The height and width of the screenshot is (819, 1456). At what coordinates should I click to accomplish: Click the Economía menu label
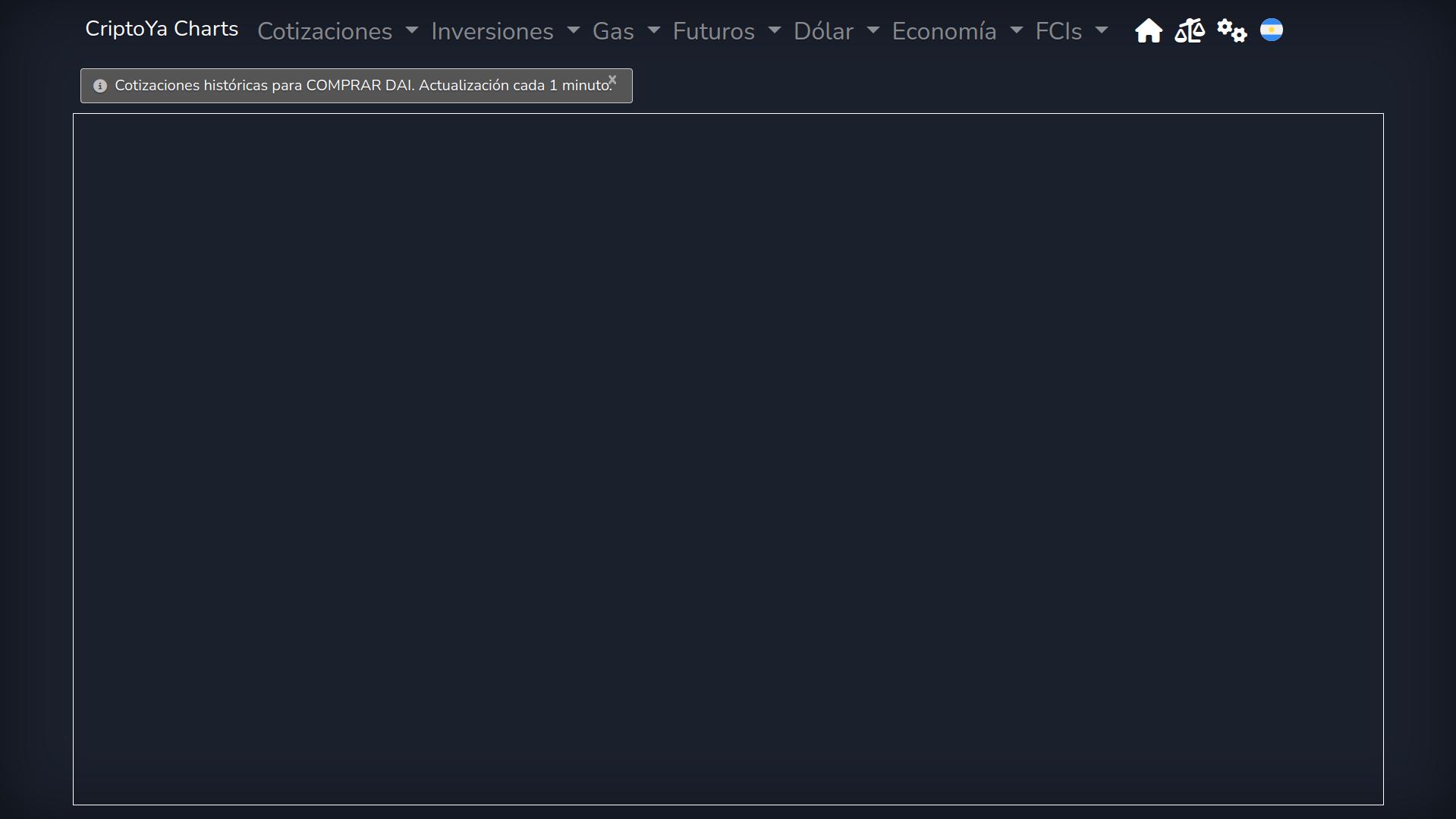pos(944,31)
